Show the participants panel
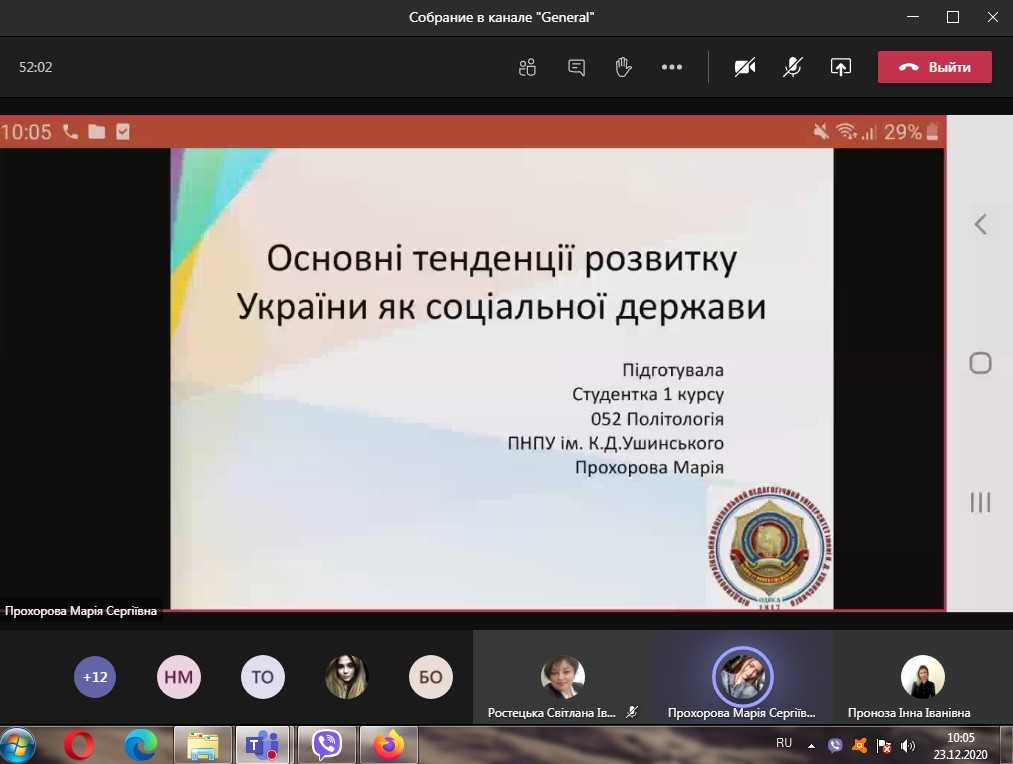Image resolution: width=1013 pixels, height=764 pixels. [x=527, y=67]
